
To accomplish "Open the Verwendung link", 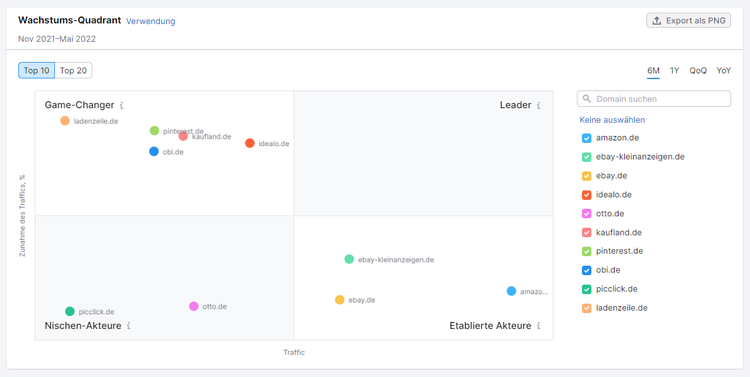I will point(151,22).
